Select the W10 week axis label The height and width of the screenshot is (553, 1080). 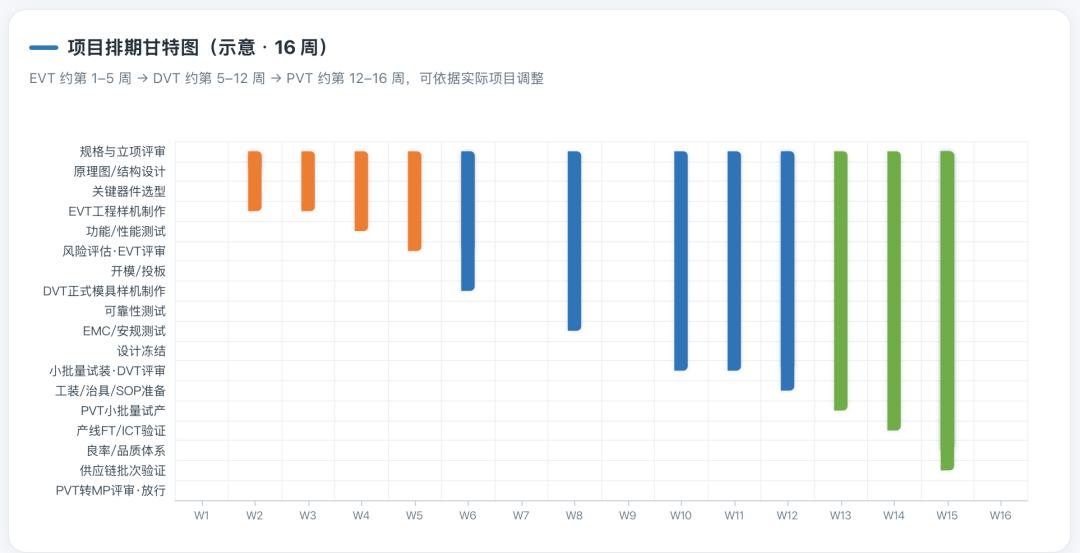681,514
